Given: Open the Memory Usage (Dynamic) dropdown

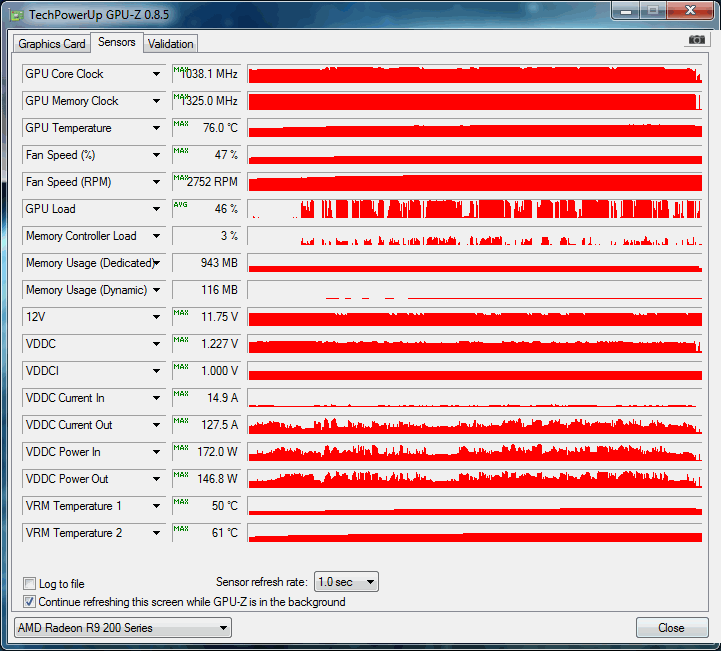Looking at the screenshot, I should pos(156,290).
